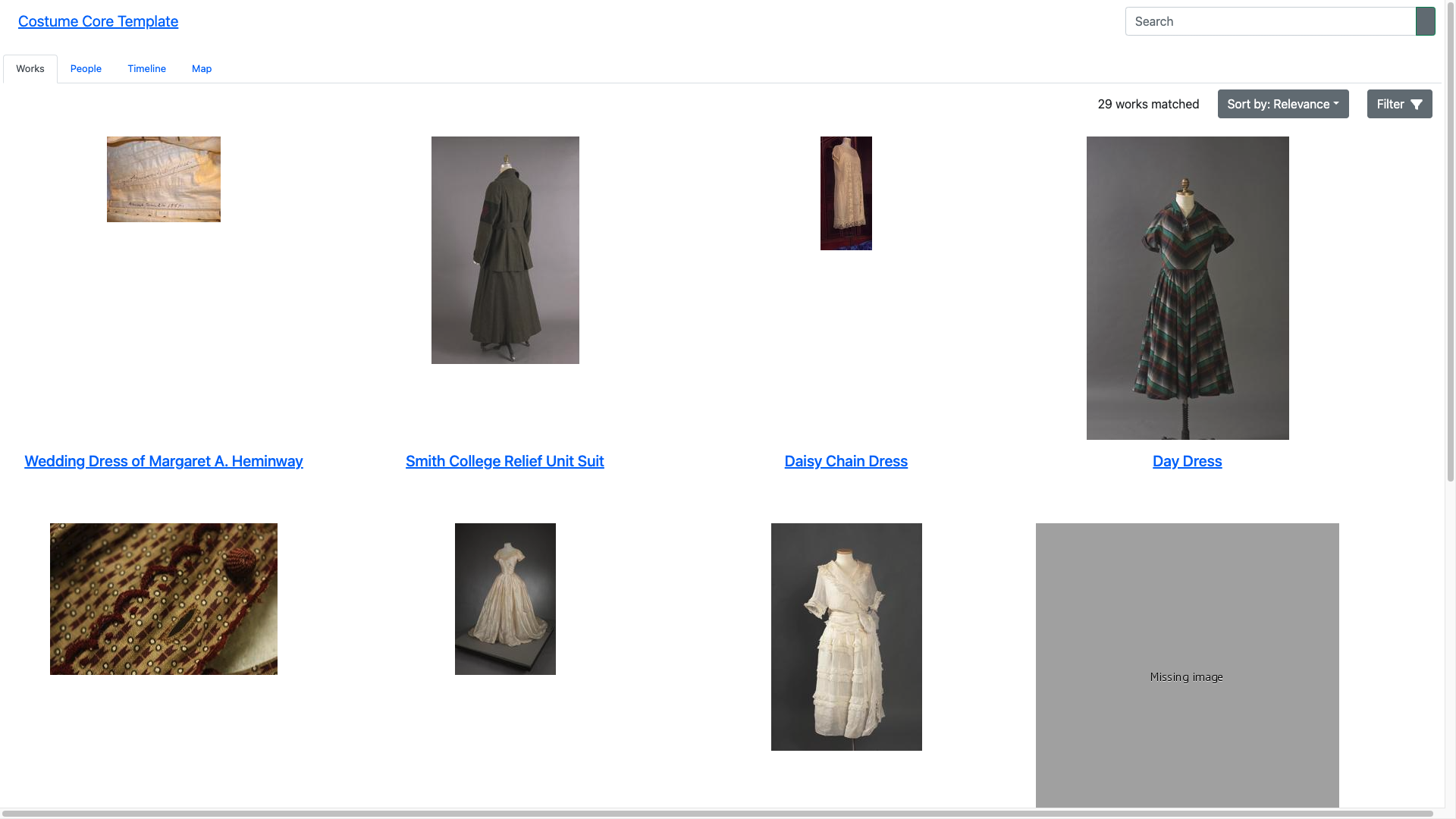Click the 29 works matched text
The width and height of the screenshot is (1456, 819).
point(1148,104)
